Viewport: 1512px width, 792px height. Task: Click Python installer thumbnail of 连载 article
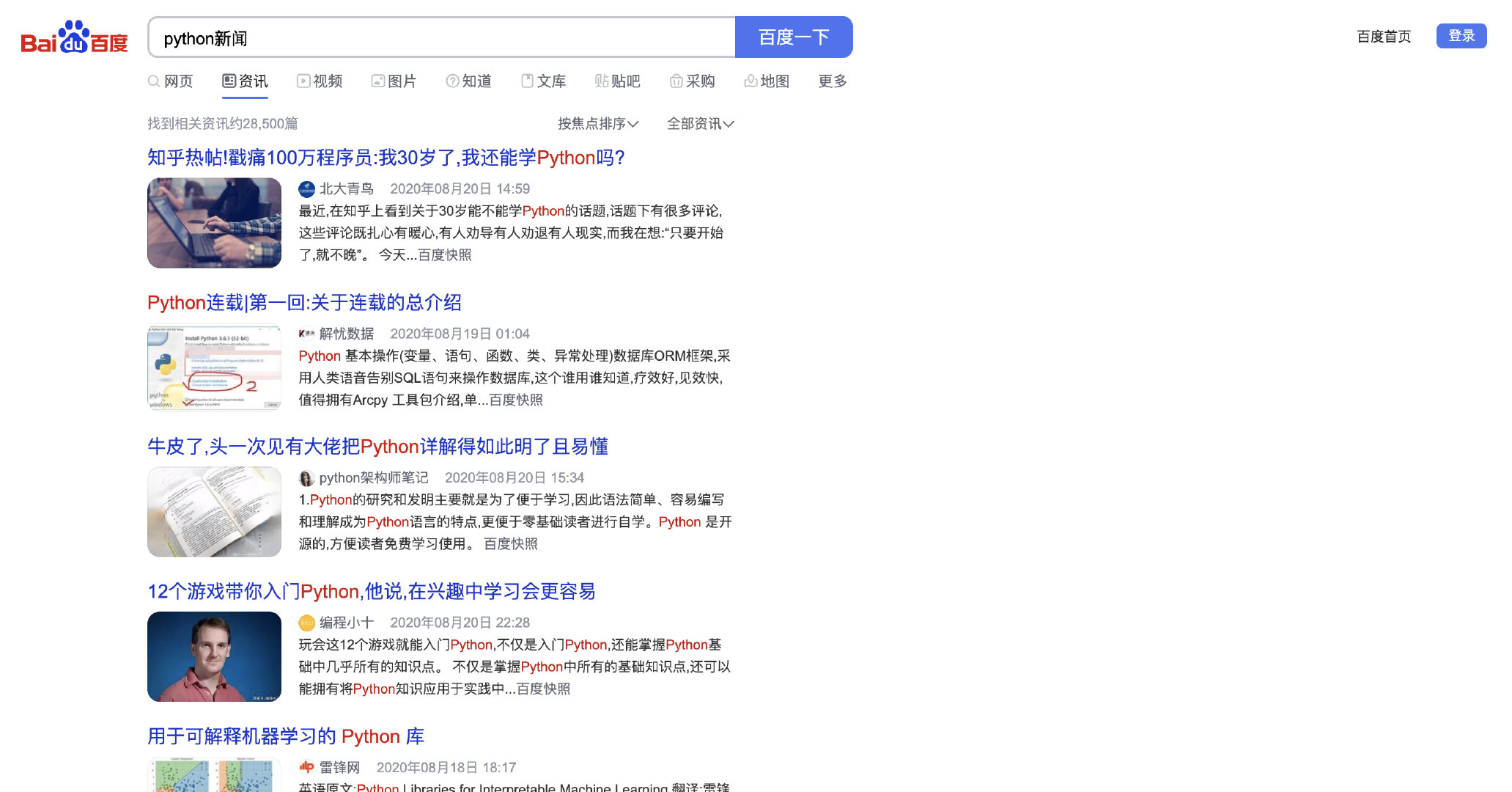click(x=214, y=367)
